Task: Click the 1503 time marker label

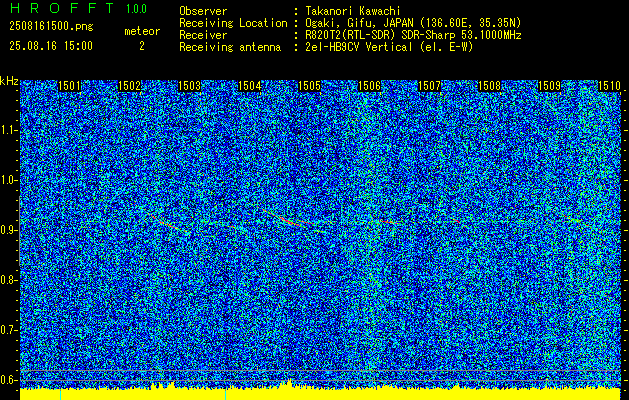Action: (189, 86)
